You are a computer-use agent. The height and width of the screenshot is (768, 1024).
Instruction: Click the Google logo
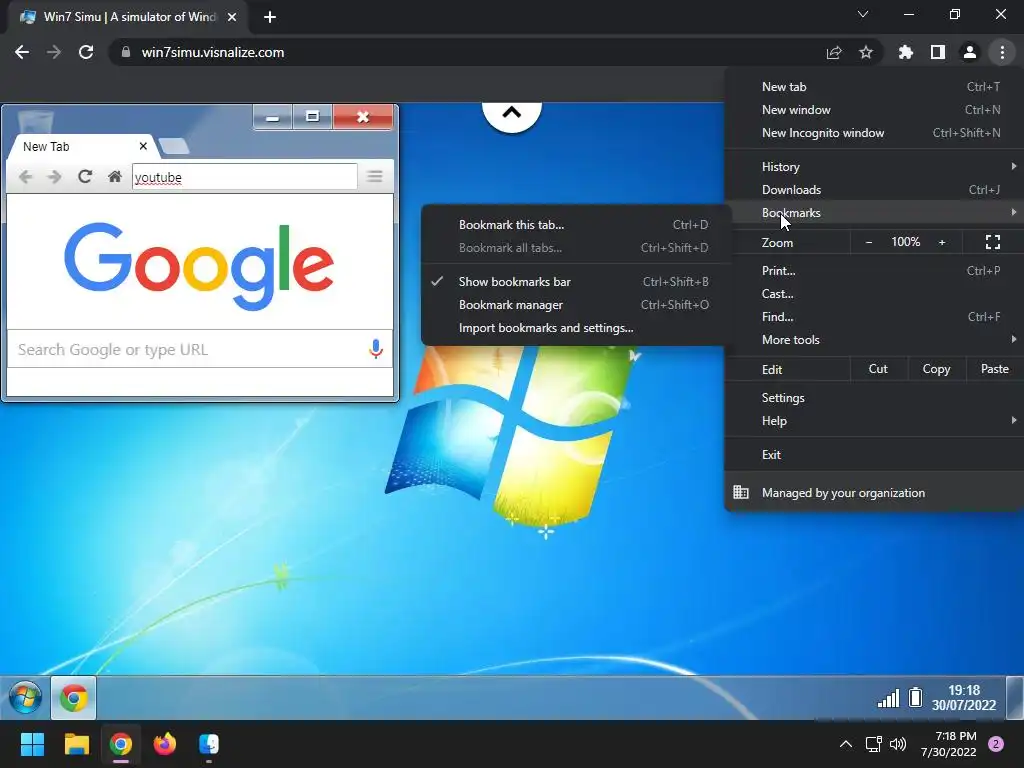click(x=199, y=266)
